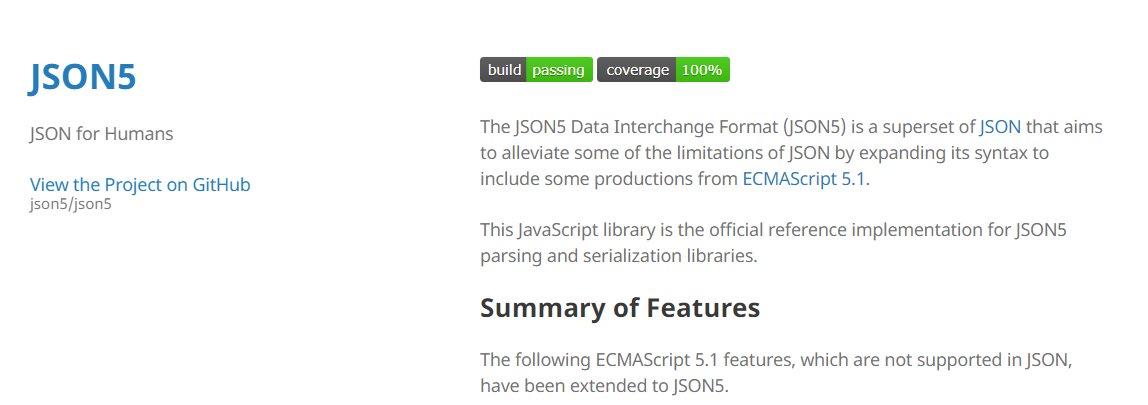Click the green "passing" status badge
The height and width of the screenshot is (405, 1148).
click(x=558, y=70)
